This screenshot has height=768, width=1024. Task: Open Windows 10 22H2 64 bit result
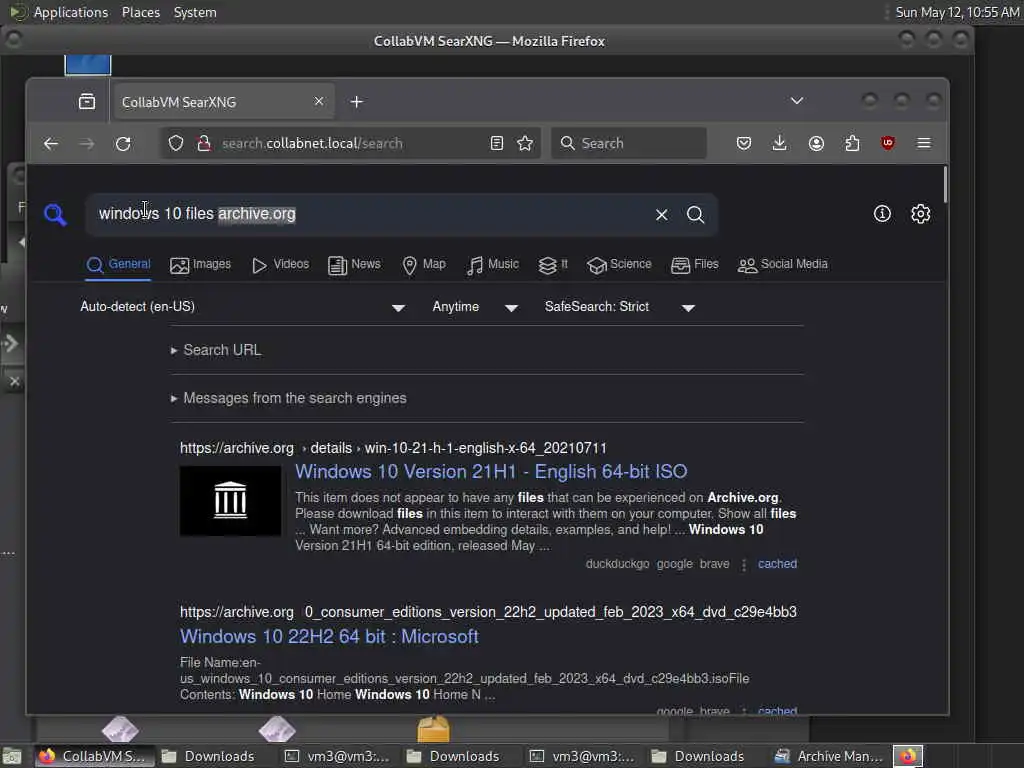(329, 637)
